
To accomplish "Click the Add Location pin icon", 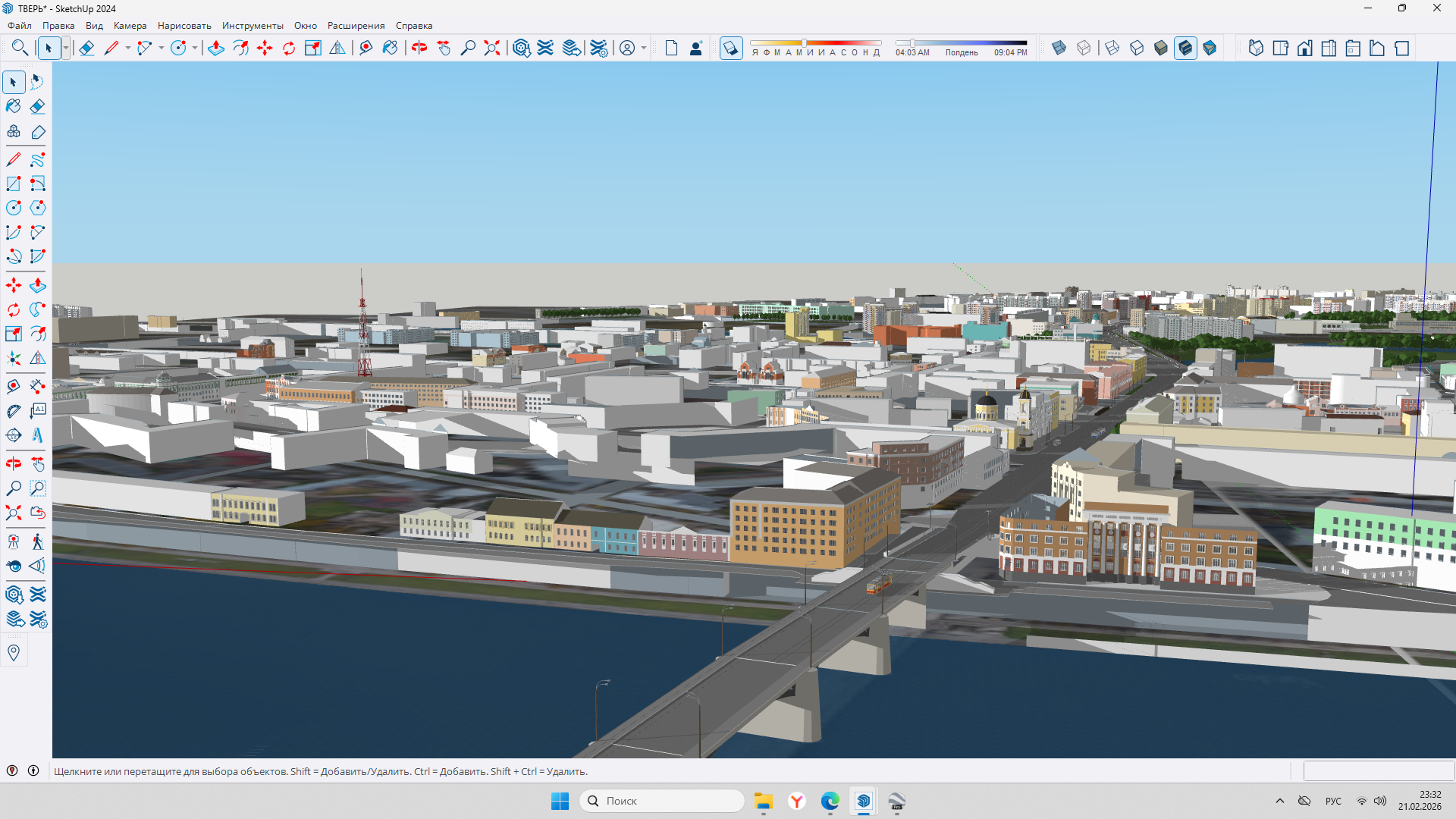I will [x=14, y=653].
